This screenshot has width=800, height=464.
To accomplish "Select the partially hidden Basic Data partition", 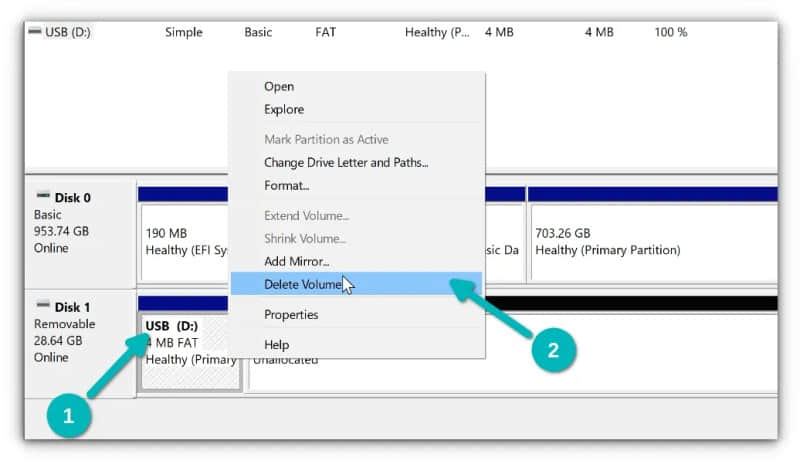I will [x=504, y=242].
